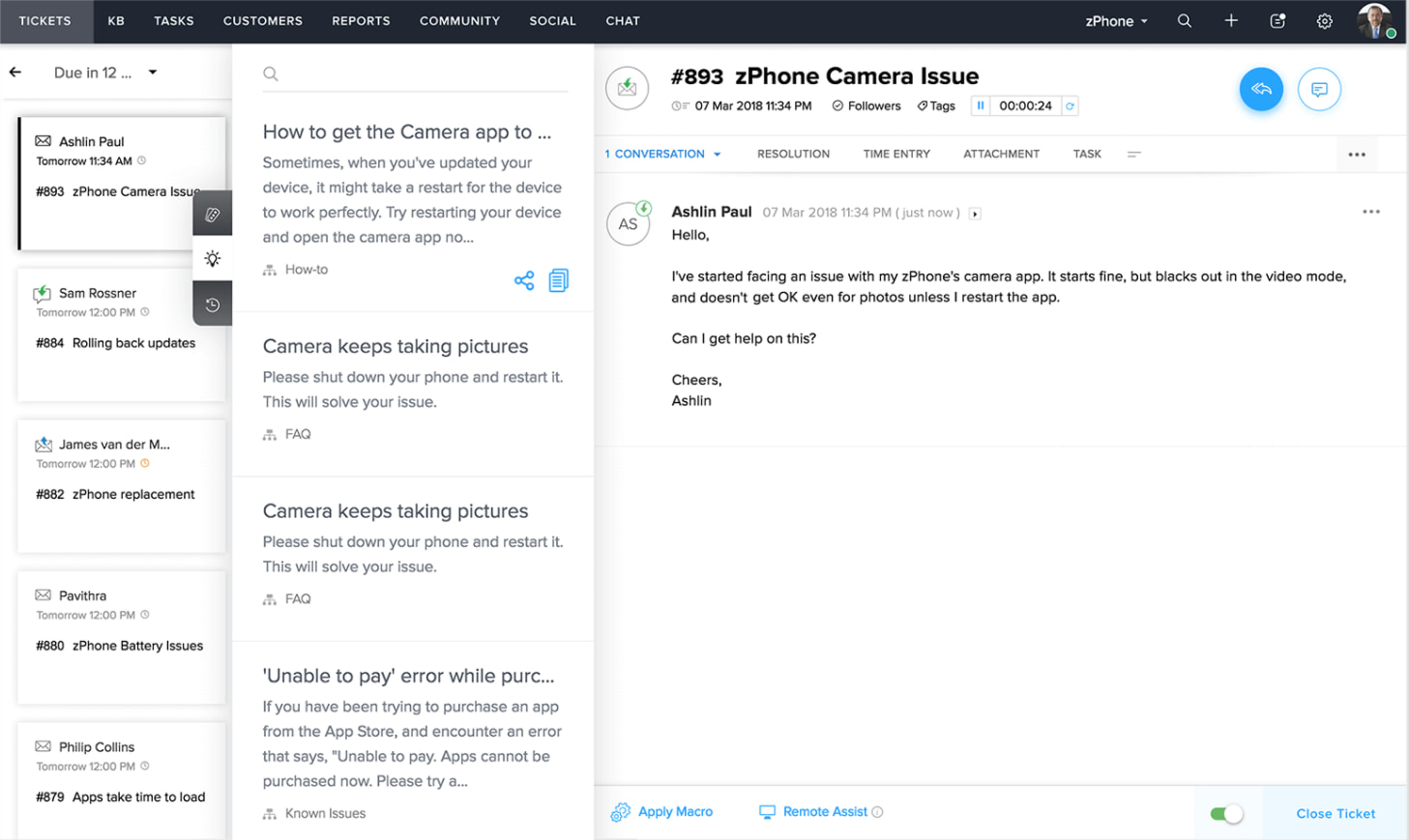Click the blue reply arrow button
The image size is (1409, 840).
point(1261,89)
